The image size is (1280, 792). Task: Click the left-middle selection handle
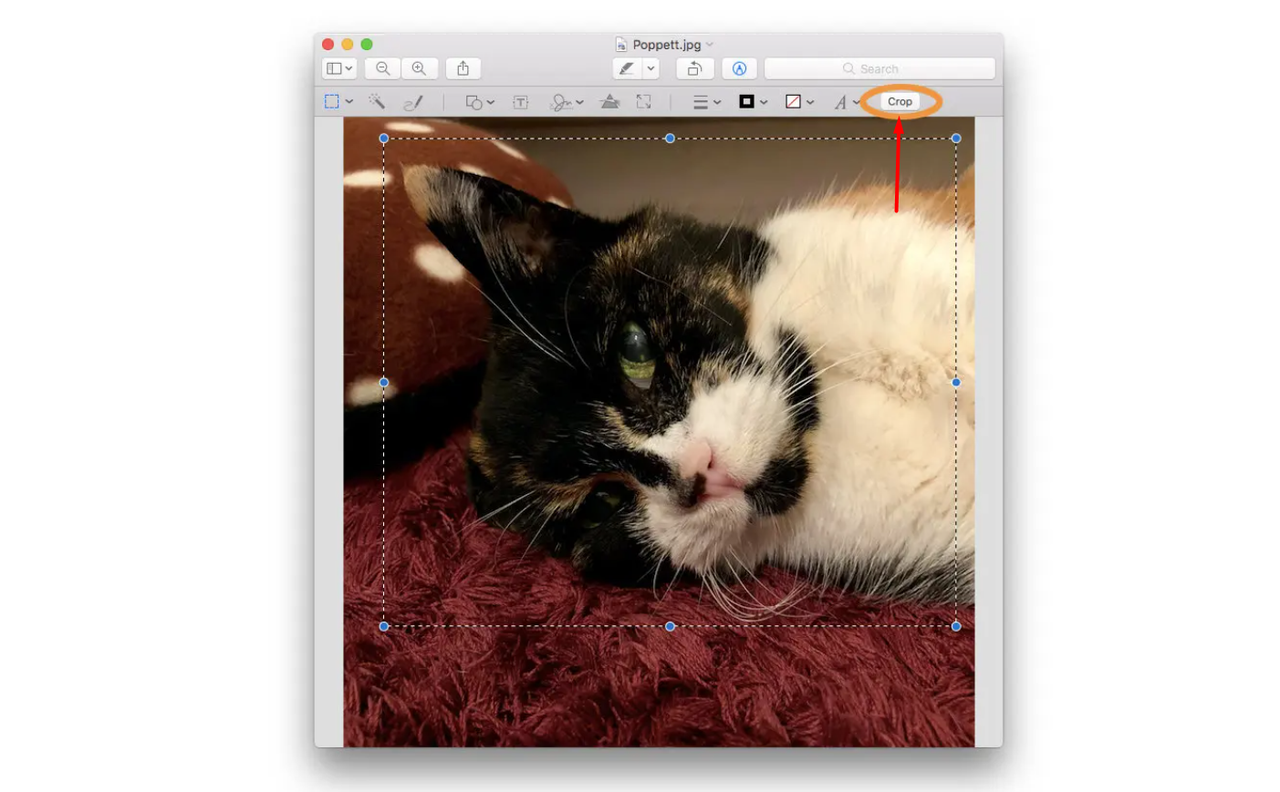click(384, 382)
